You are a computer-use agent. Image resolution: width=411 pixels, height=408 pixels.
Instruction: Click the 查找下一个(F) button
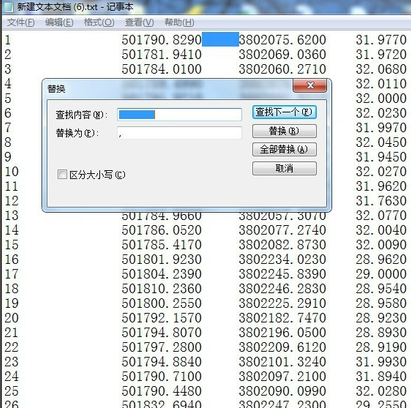tap(284, 112)
